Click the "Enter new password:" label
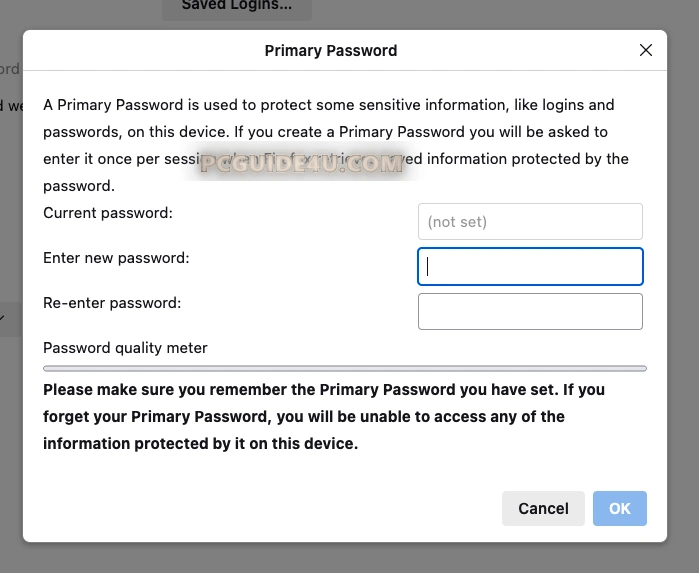The width and height of the screenshot is (699, 573). point(116,258)
